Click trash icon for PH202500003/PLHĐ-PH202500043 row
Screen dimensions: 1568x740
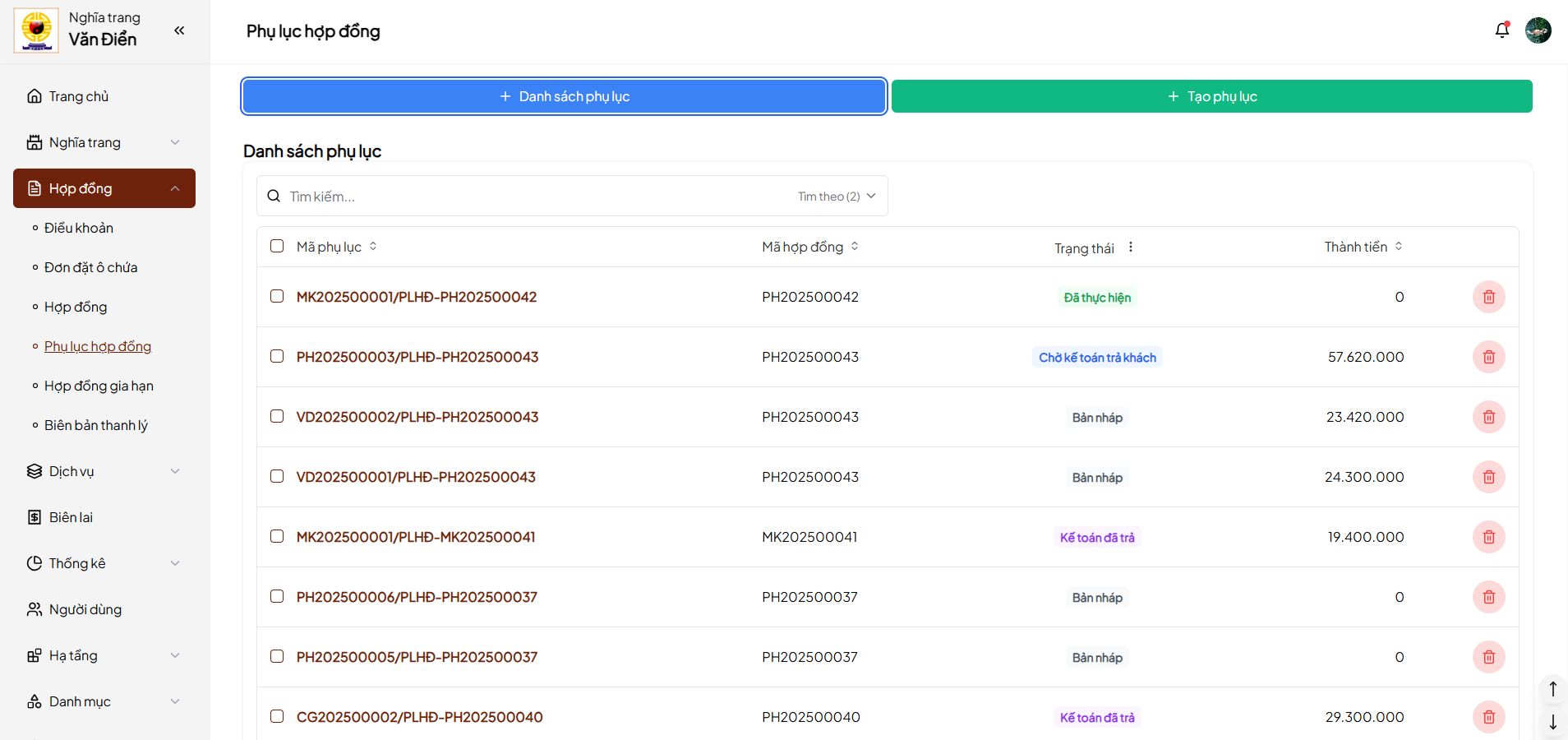click(1488, 357)
